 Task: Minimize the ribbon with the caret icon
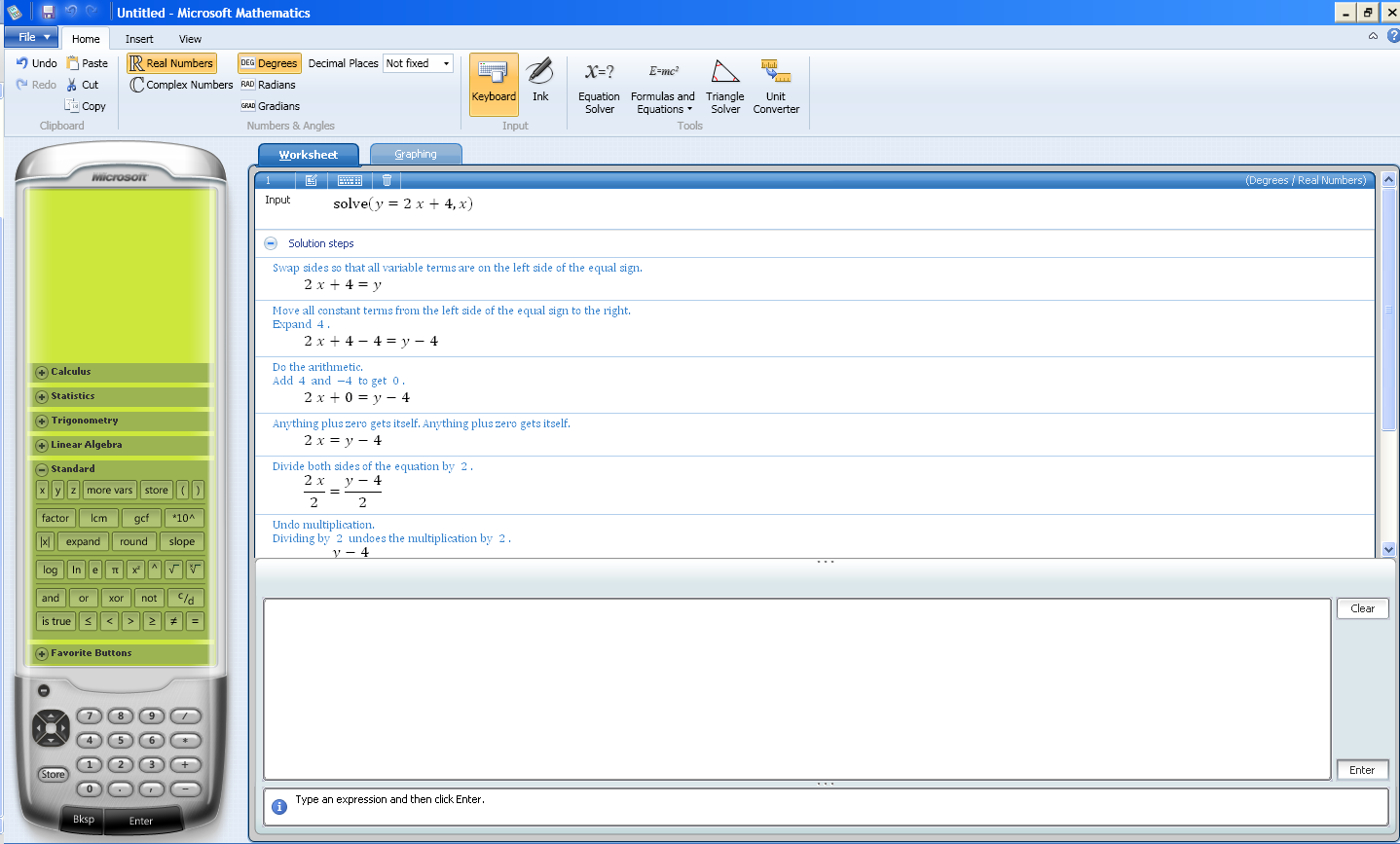pos(1373,36)
